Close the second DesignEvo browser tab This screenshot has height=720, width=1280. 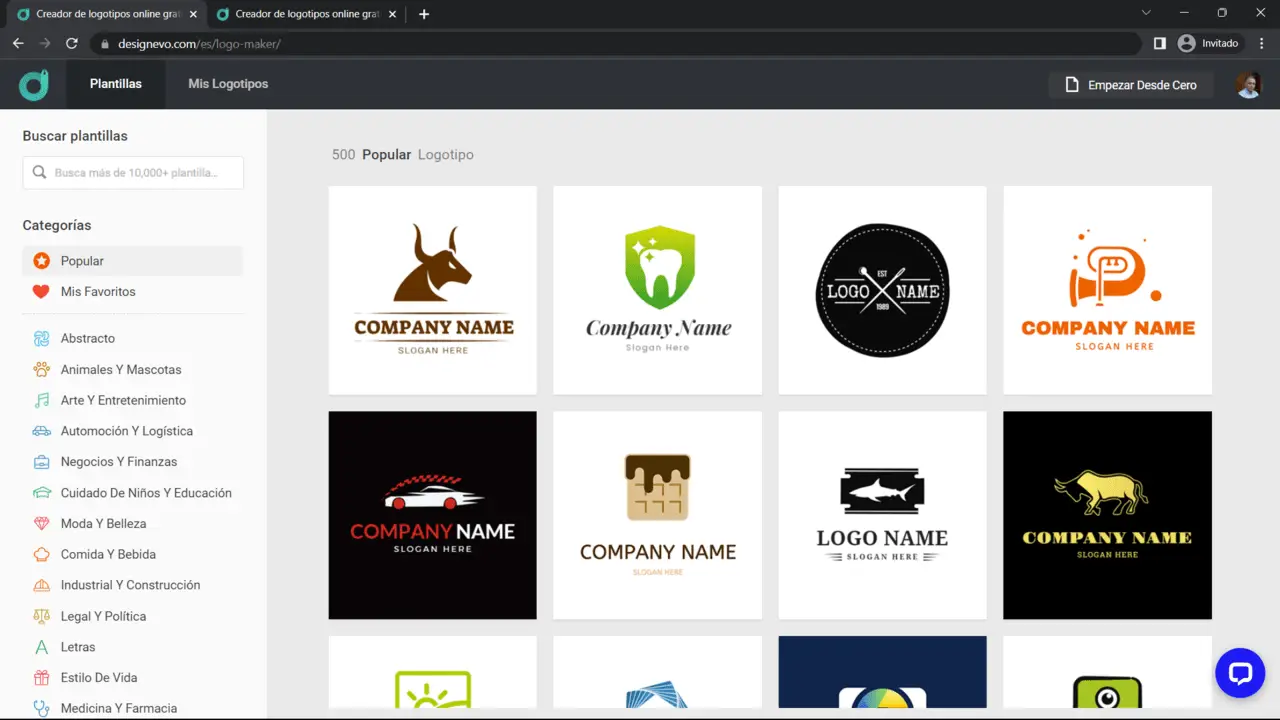(x=392, y=14)
